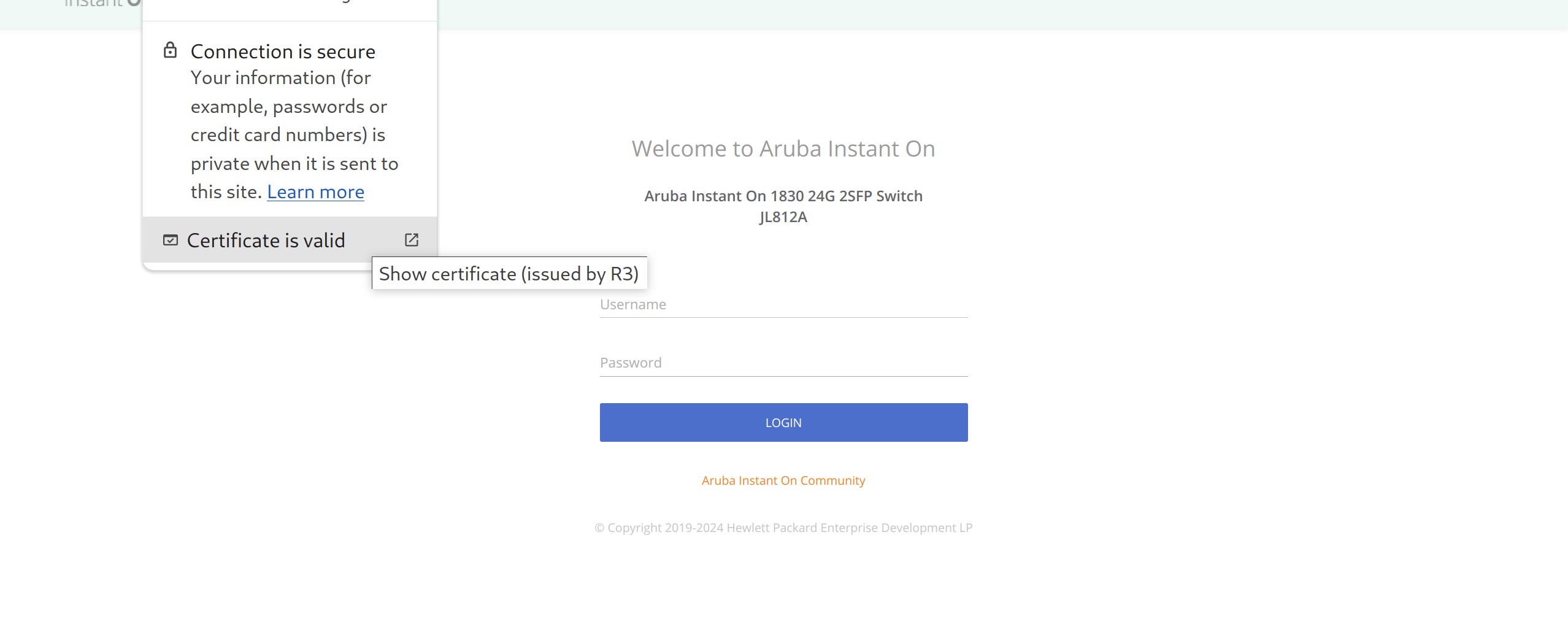Click the blue LOGIN button
The height and width of the screenshot is (632, 1568).
click(783, 422)
